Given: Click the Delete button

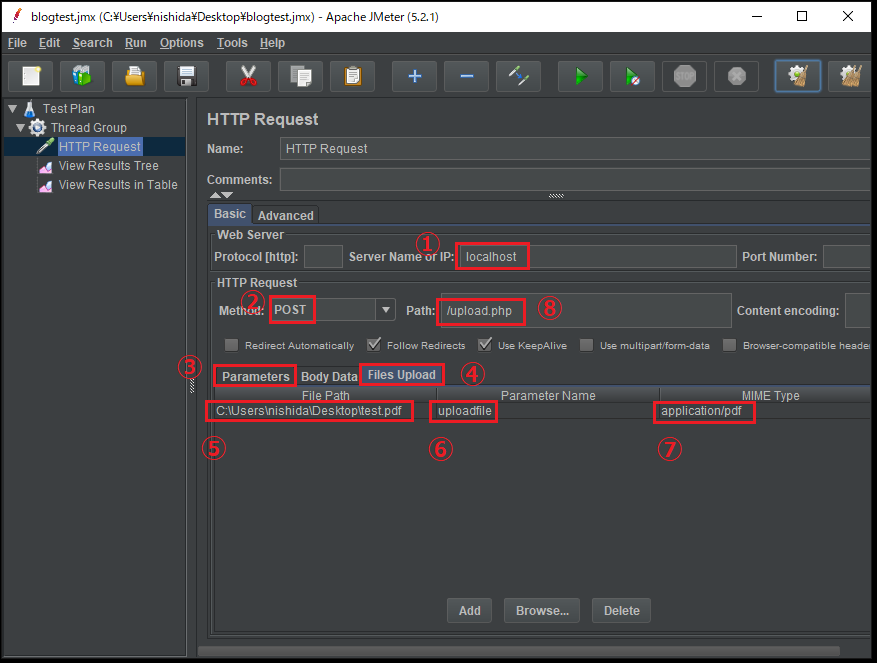Looking at the screenshot, I should (x=621, y=610).
